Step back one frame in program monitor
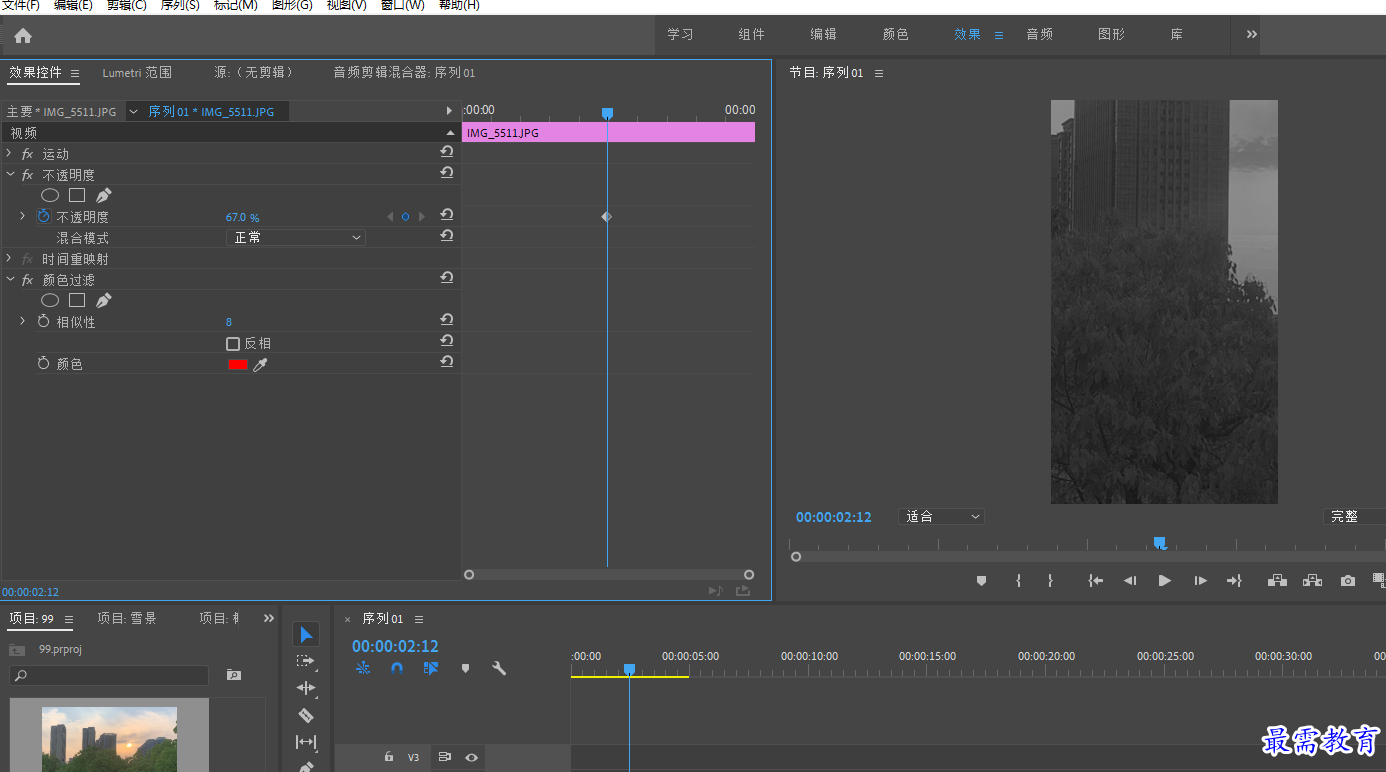The height and width of the screenshot is (772, 1386). point(1130,581)
